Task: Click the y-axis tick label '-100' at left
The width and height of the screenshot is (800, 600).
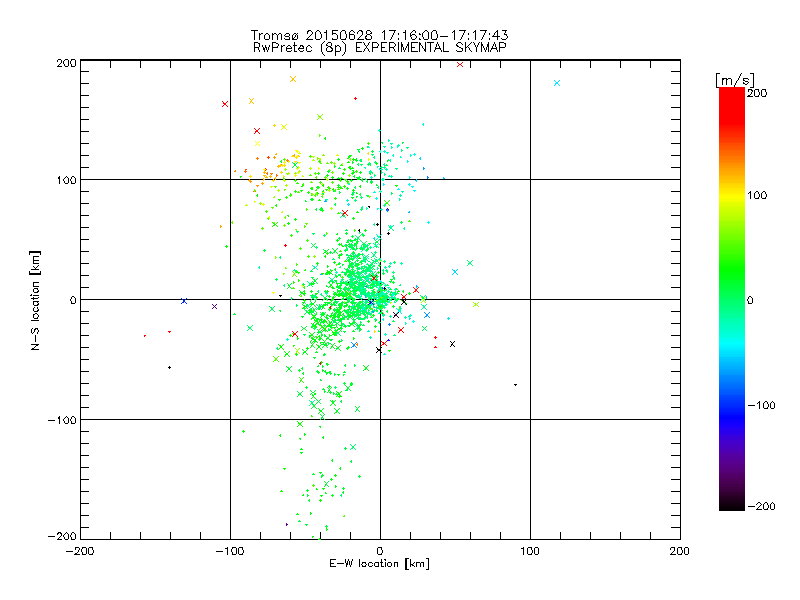Action: (62, 420)
